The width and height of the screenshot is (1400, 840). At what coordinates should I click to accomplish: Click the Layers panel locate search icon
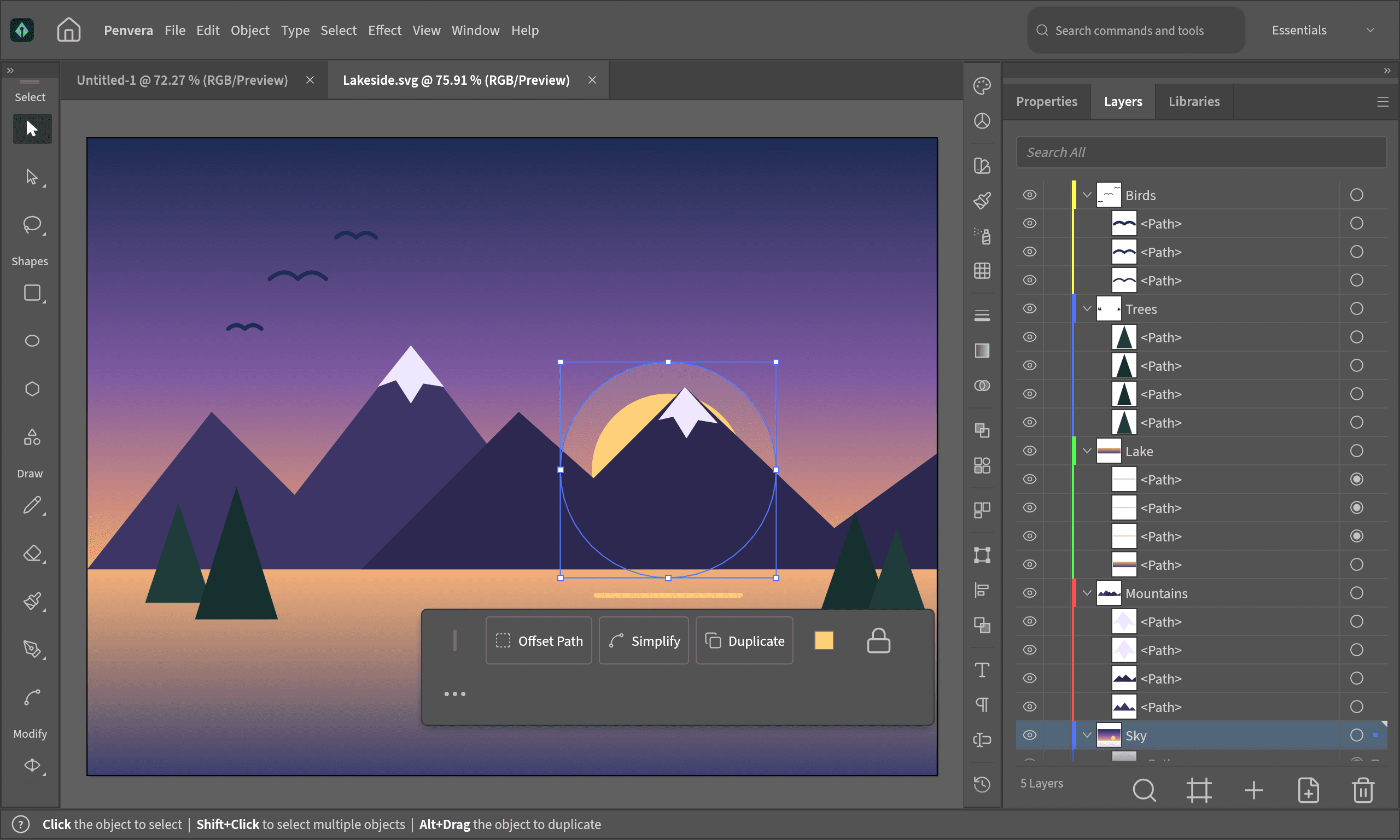(x=1144, y=790)
